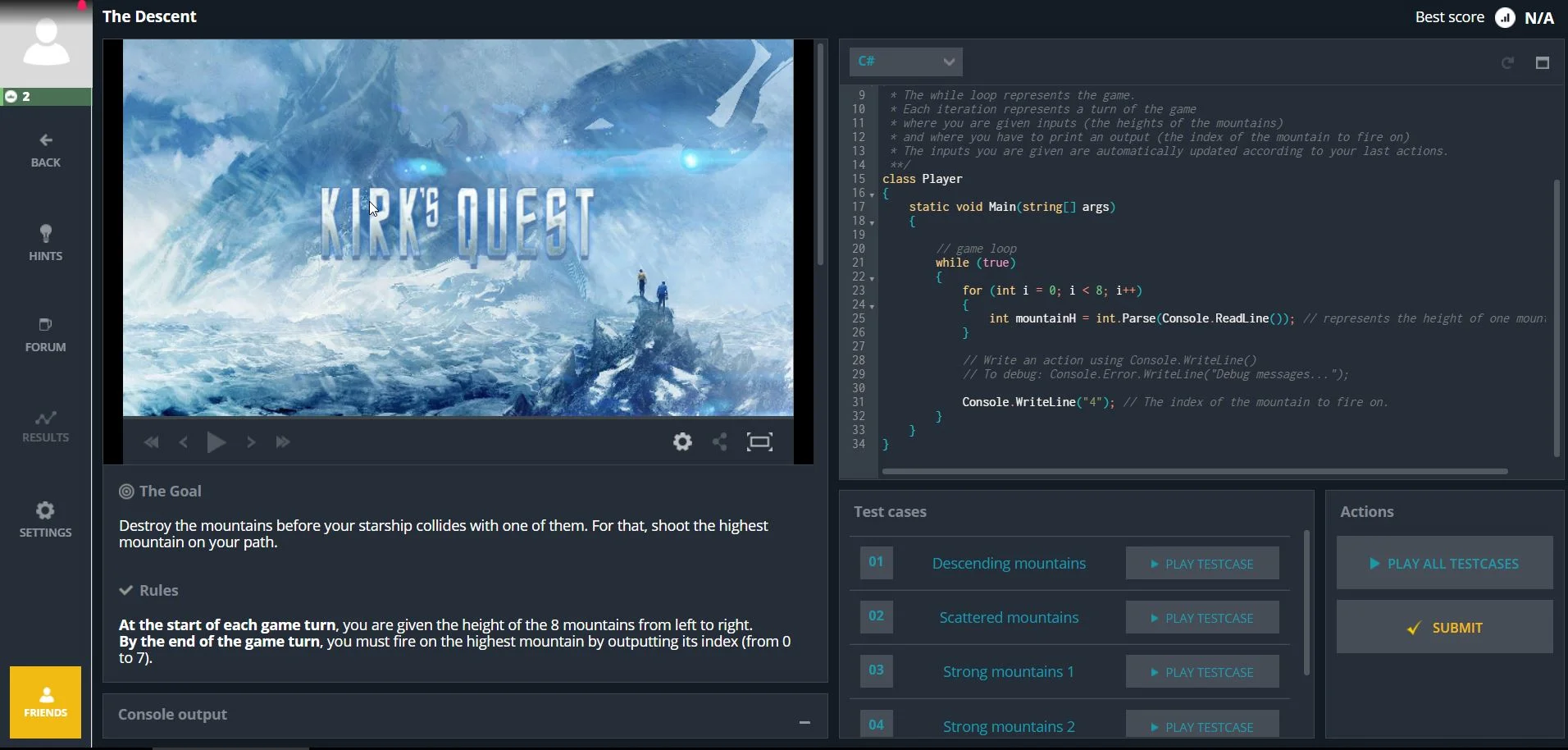Click the code editor vertical scrollbar
Viewport: 1568px width, 750px height.
tap(1557, 318)
